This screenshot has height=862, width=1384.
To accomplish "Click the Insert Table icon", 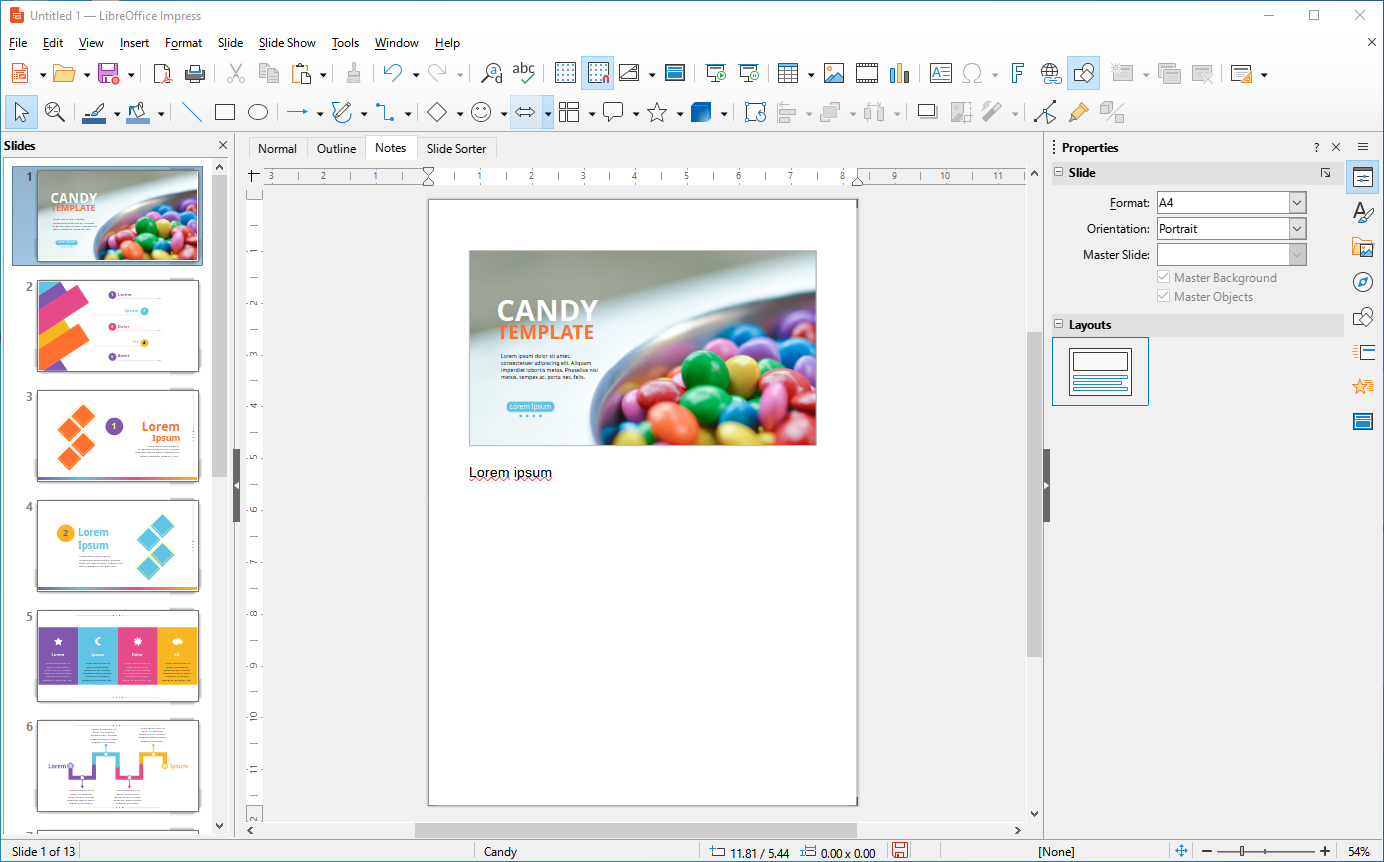I will pyautogui.click(x=788, y=73).
